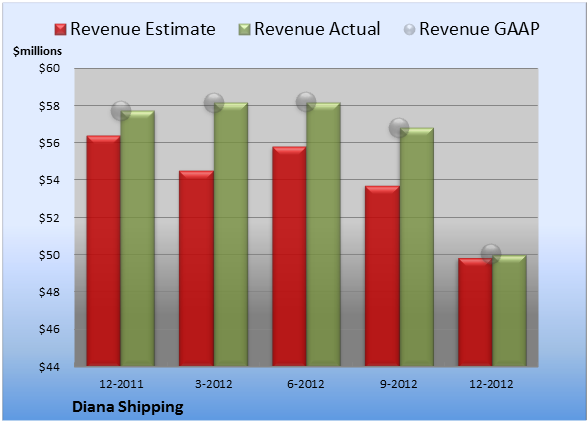Select the red estimate bar for 6-2012
This screenshot has width=588, height=422.
pyautogui.click(x=289, y=256)
